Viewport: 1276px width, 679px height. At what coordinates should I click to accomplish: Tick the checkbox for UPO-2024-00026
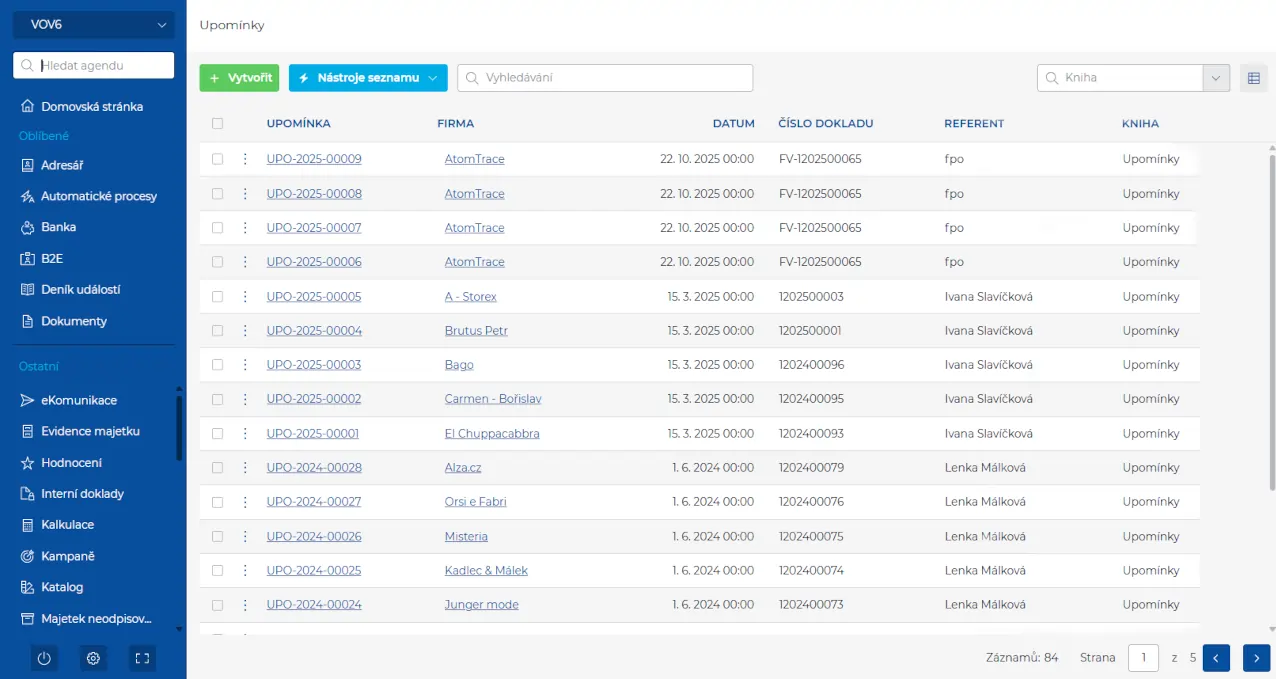tap(217, 537)
